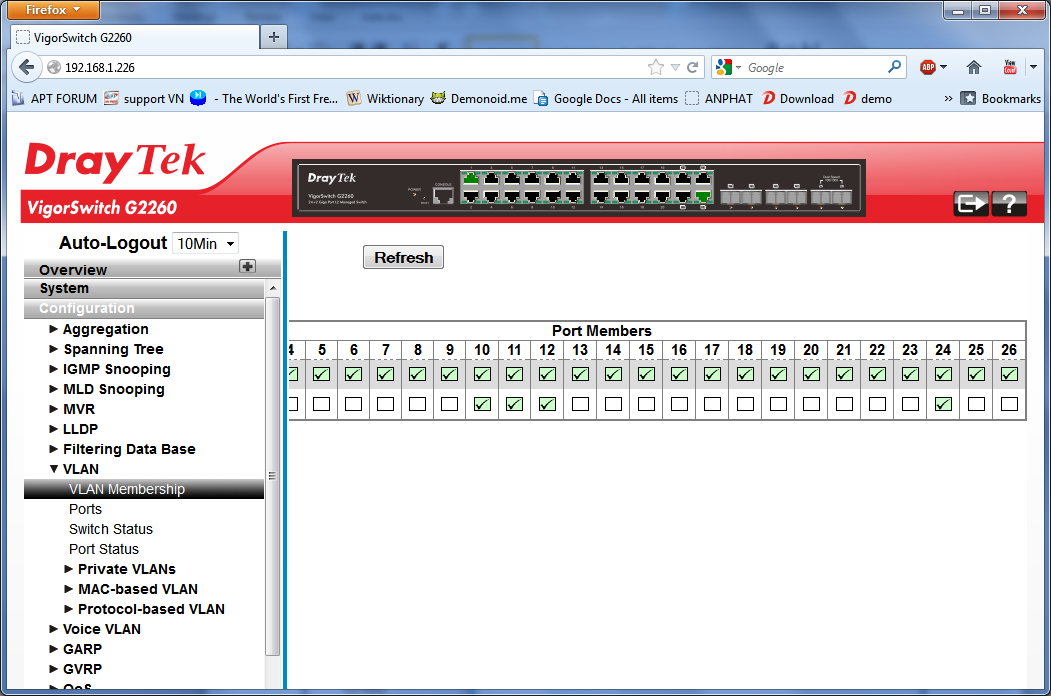Viewport: 1051px width, 696px height.
Task: Expand the Aggregation menu
Action: click(x=99, y=329)
